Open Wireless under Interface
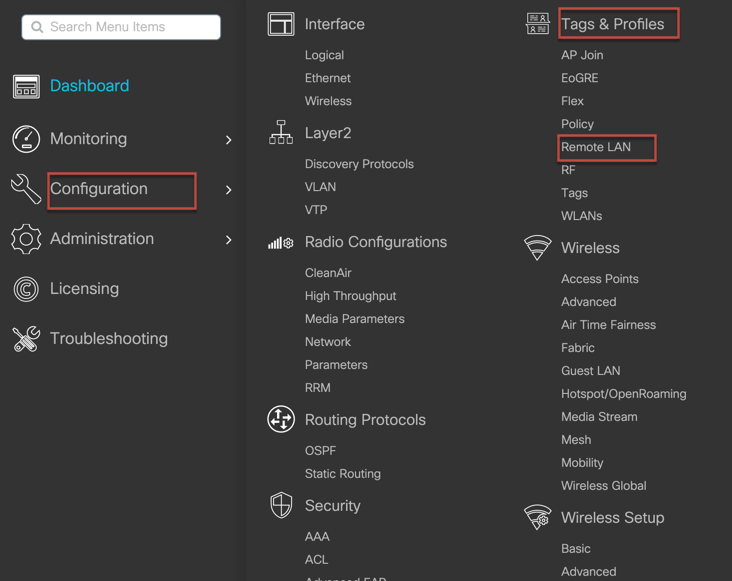The width and height of the screenshot is (732, 581). (x=328, y=101)
